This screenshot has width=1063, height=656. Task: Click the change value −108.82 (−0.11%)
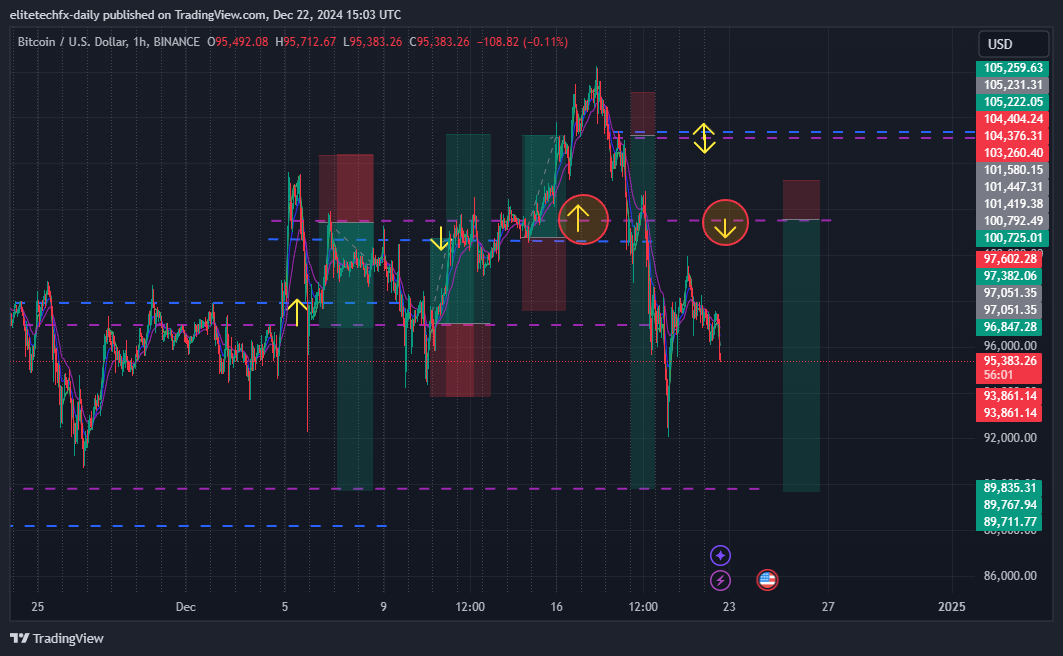pos(522,42)
